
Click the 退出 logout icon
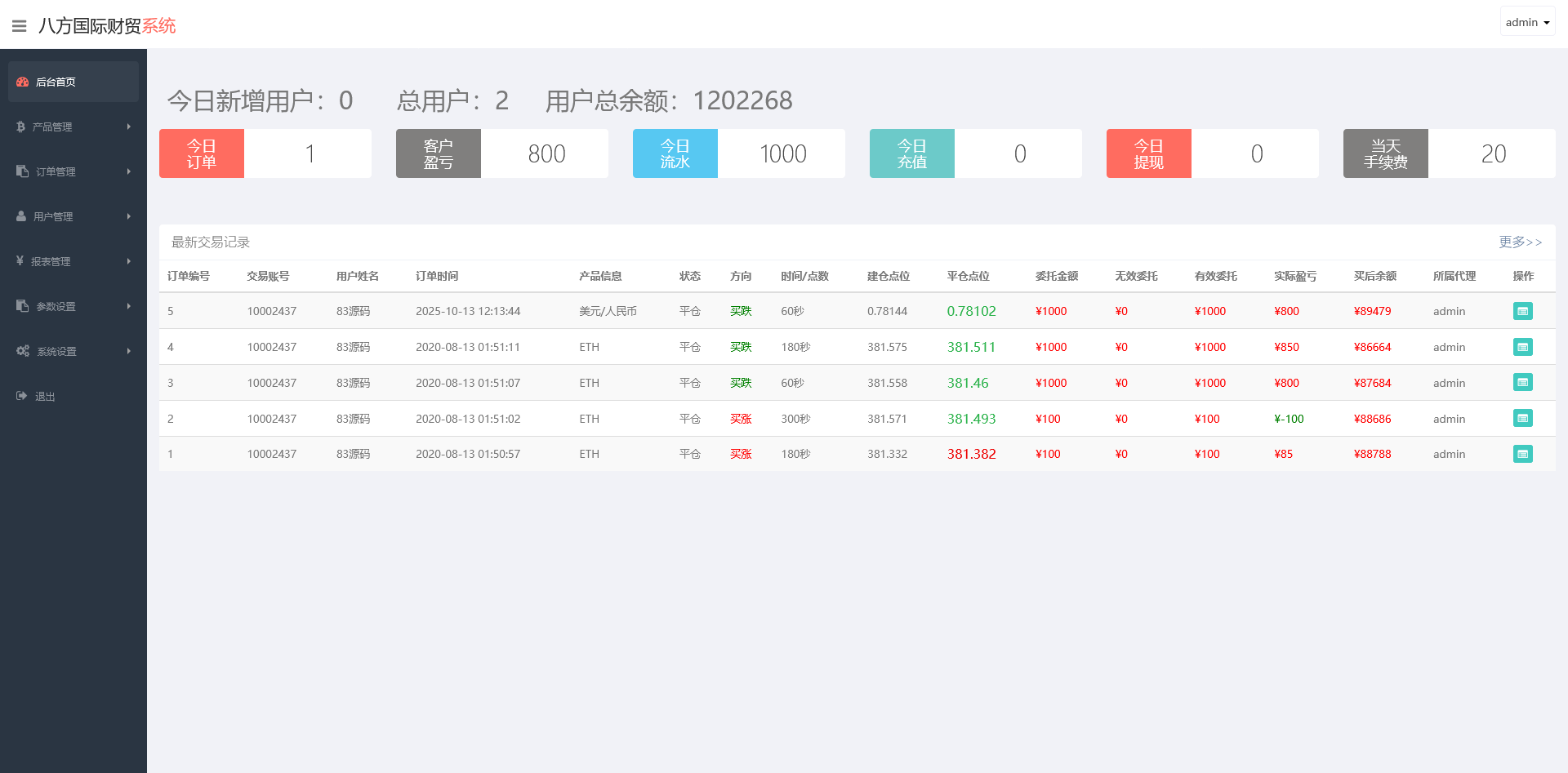point(22,396)
